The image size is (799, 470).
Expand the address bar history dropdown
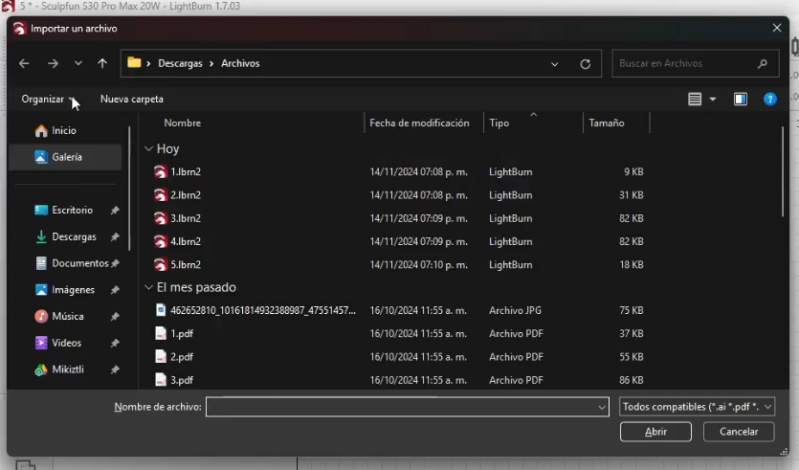pyautogui.click(x=554, y=64)
